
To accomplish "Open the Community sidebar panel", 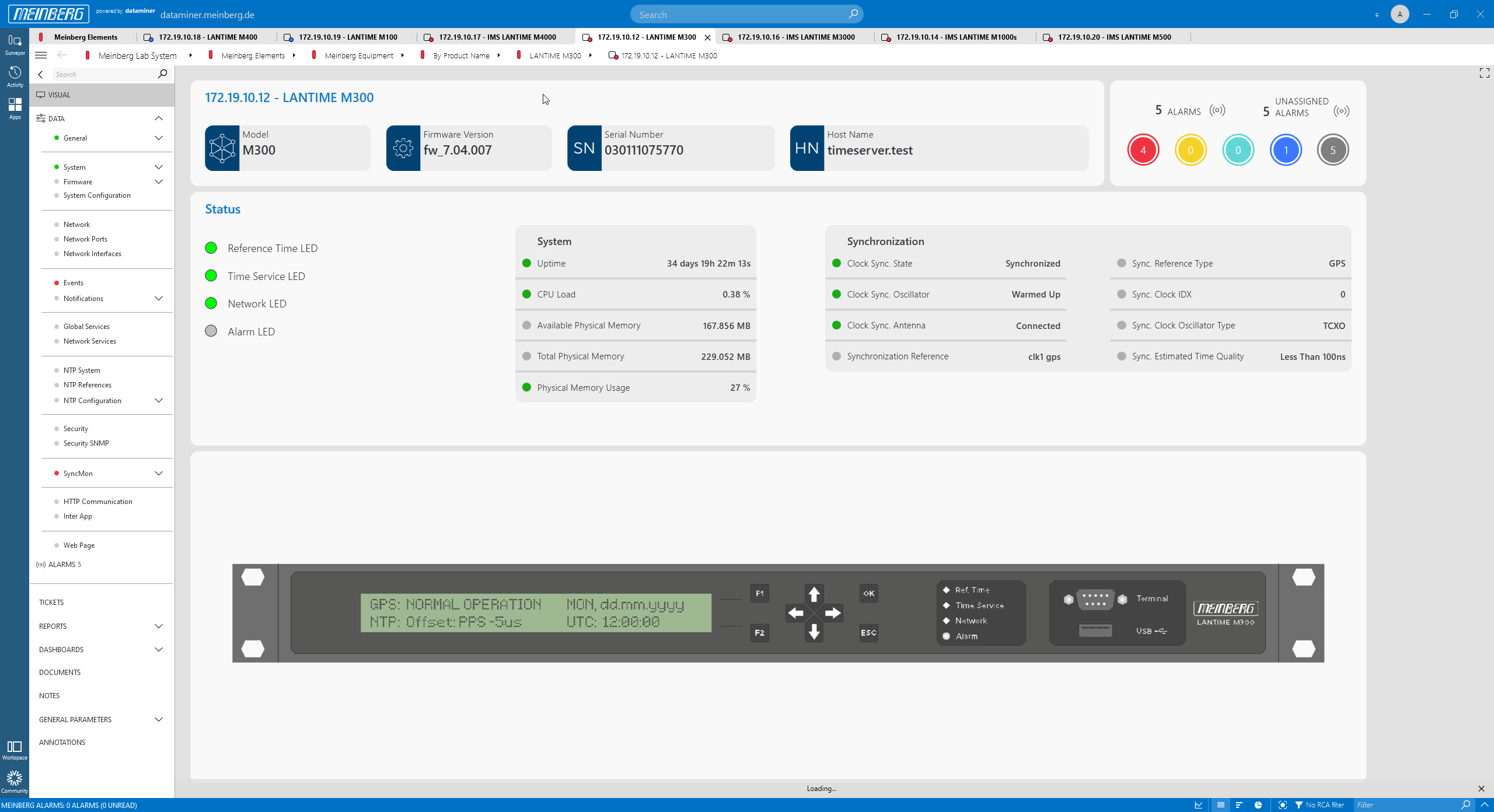I will tap(15, 782).
